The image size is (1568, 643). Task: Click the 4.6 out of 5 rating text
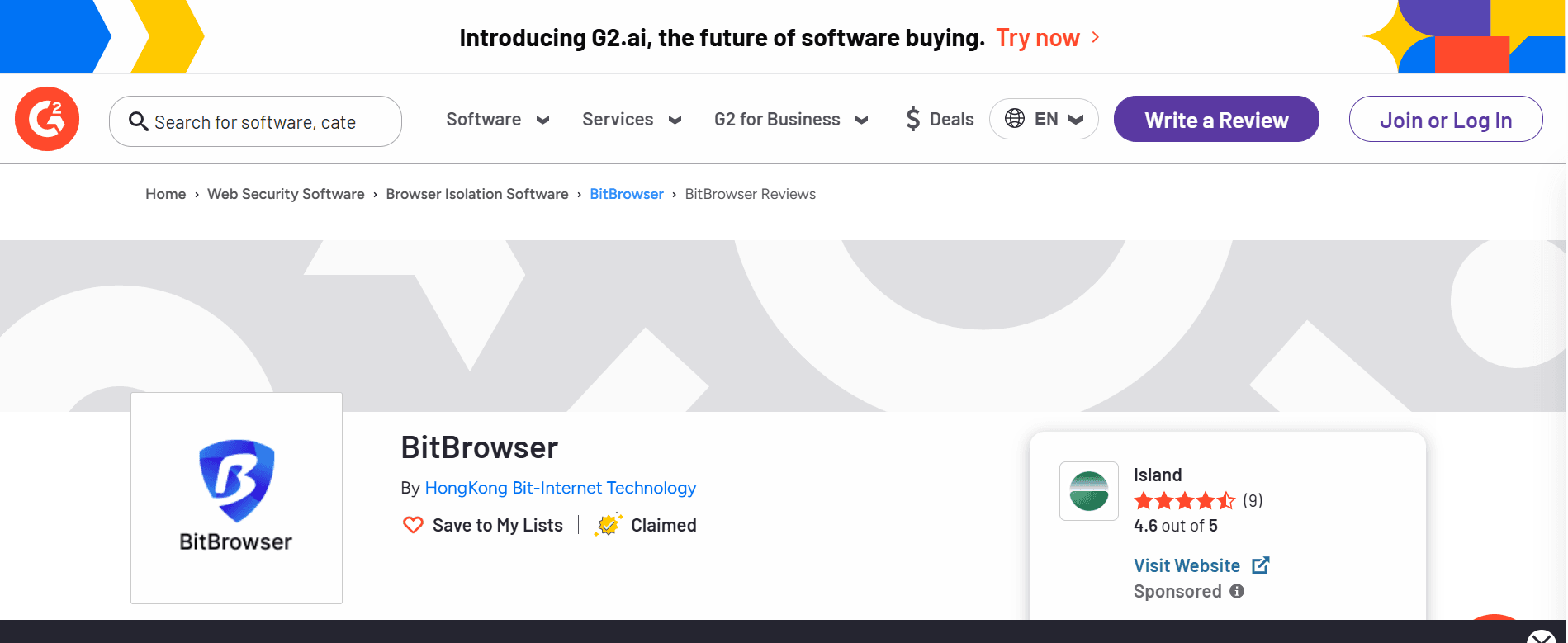point(1176,526)
